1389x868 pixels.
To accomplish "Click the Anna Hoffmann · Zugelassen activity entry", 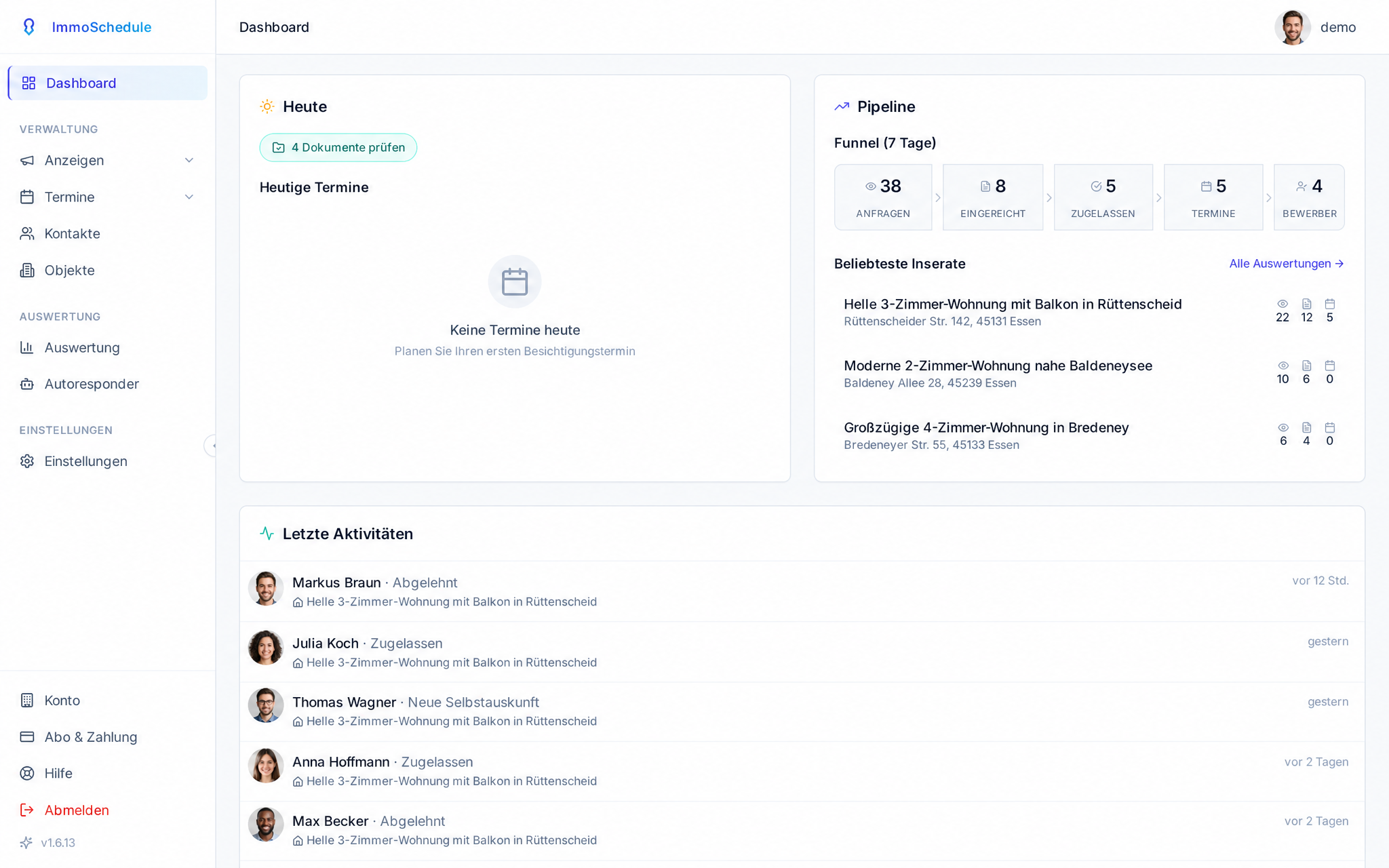I will (x=802, y=771).
